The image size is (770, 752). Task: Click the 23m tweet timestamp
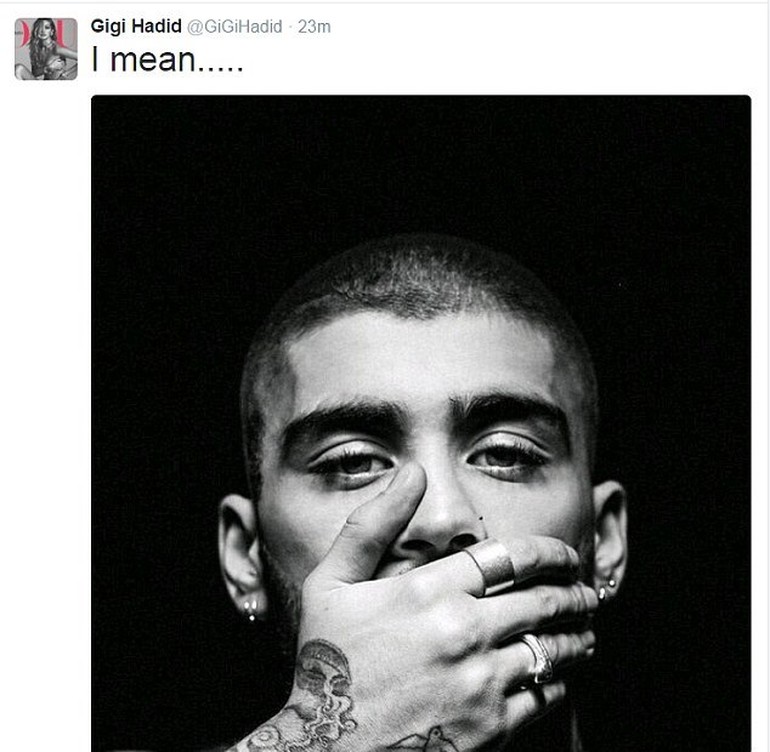click(x=314, y=27)
